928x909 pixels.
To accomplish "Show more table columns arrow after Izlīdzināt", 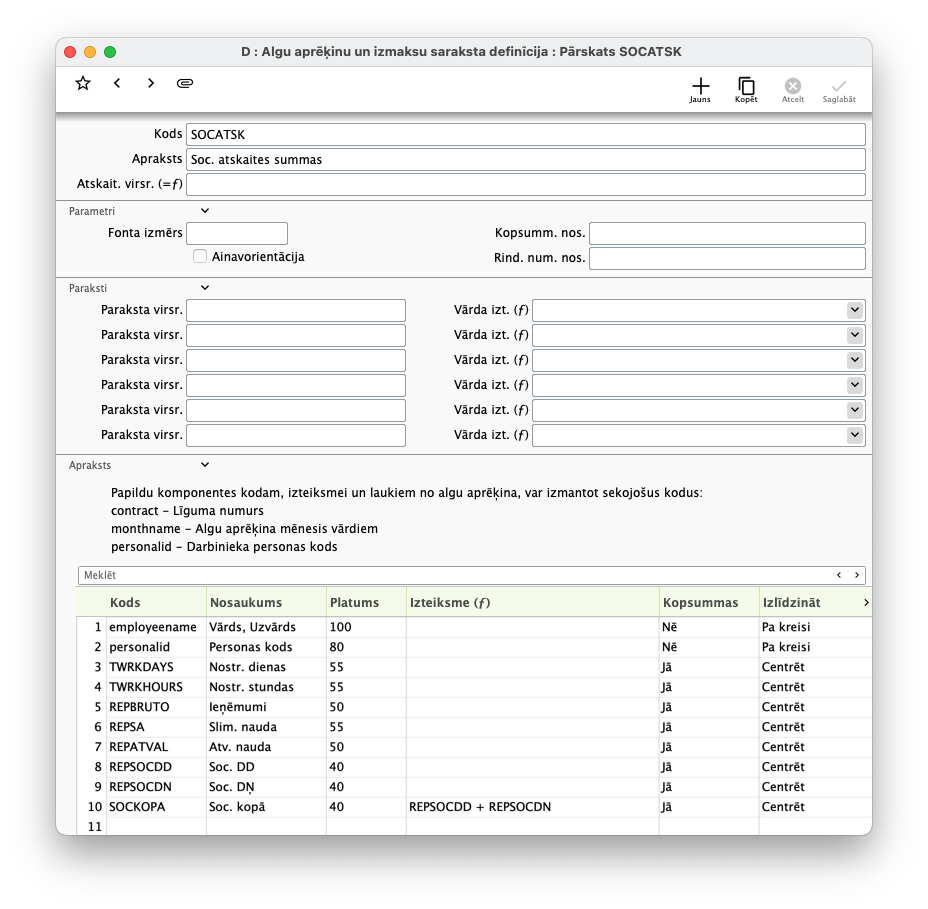I will click(x=866, y=602).
